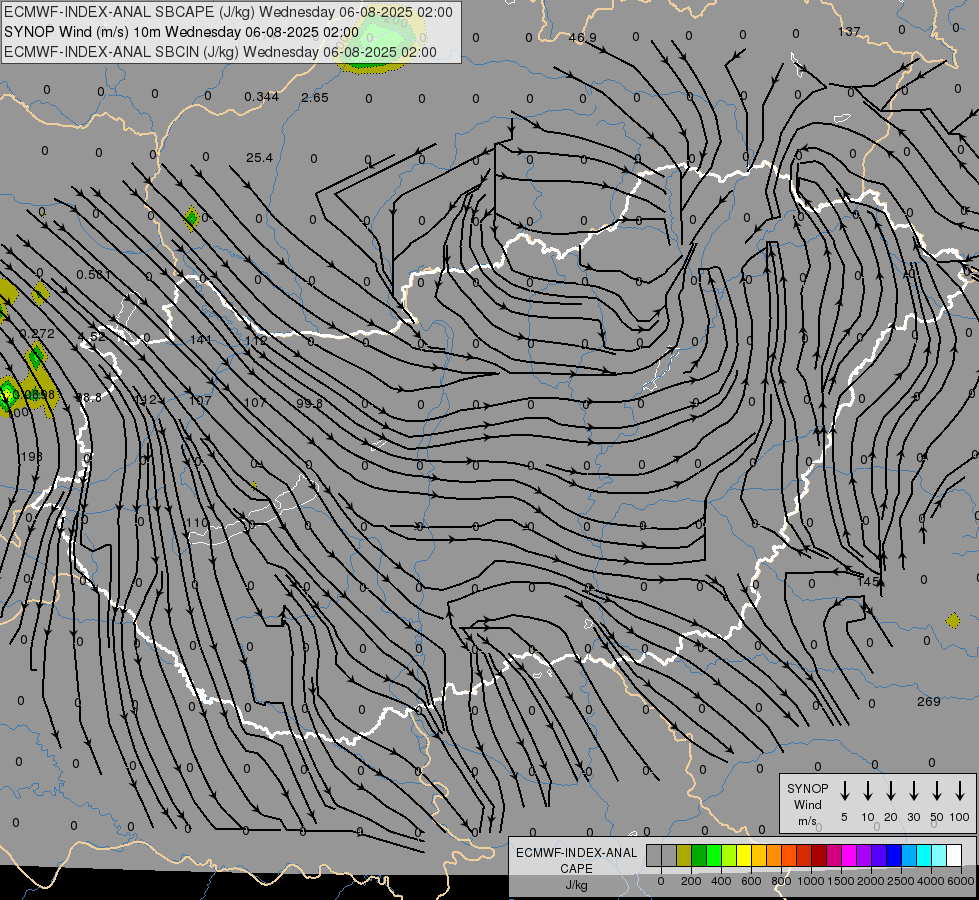The image size is (979, 900).
Task: Select the olive 100-200 J/kg legend swatch
Action: [684, 856]
